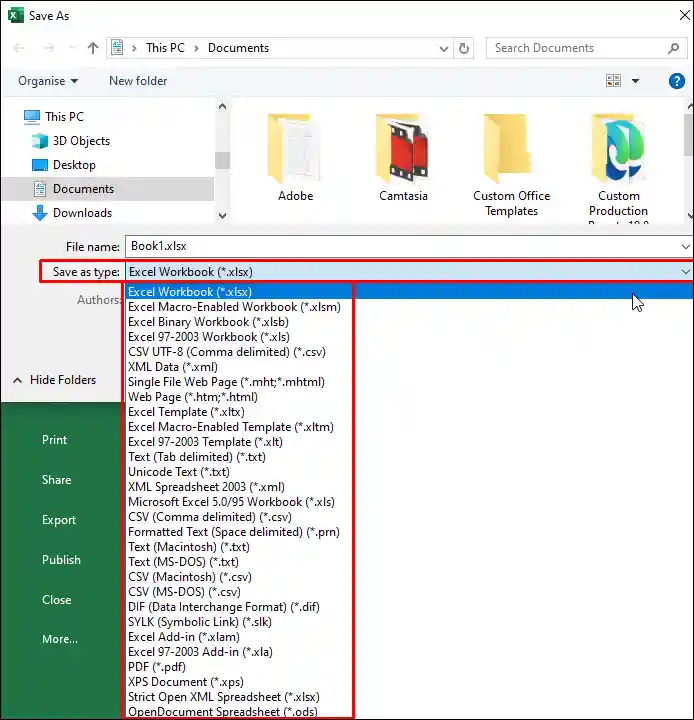Screen dimensions: 694x720
Task: Open the Custom Production folder
Action: (618, 168)
